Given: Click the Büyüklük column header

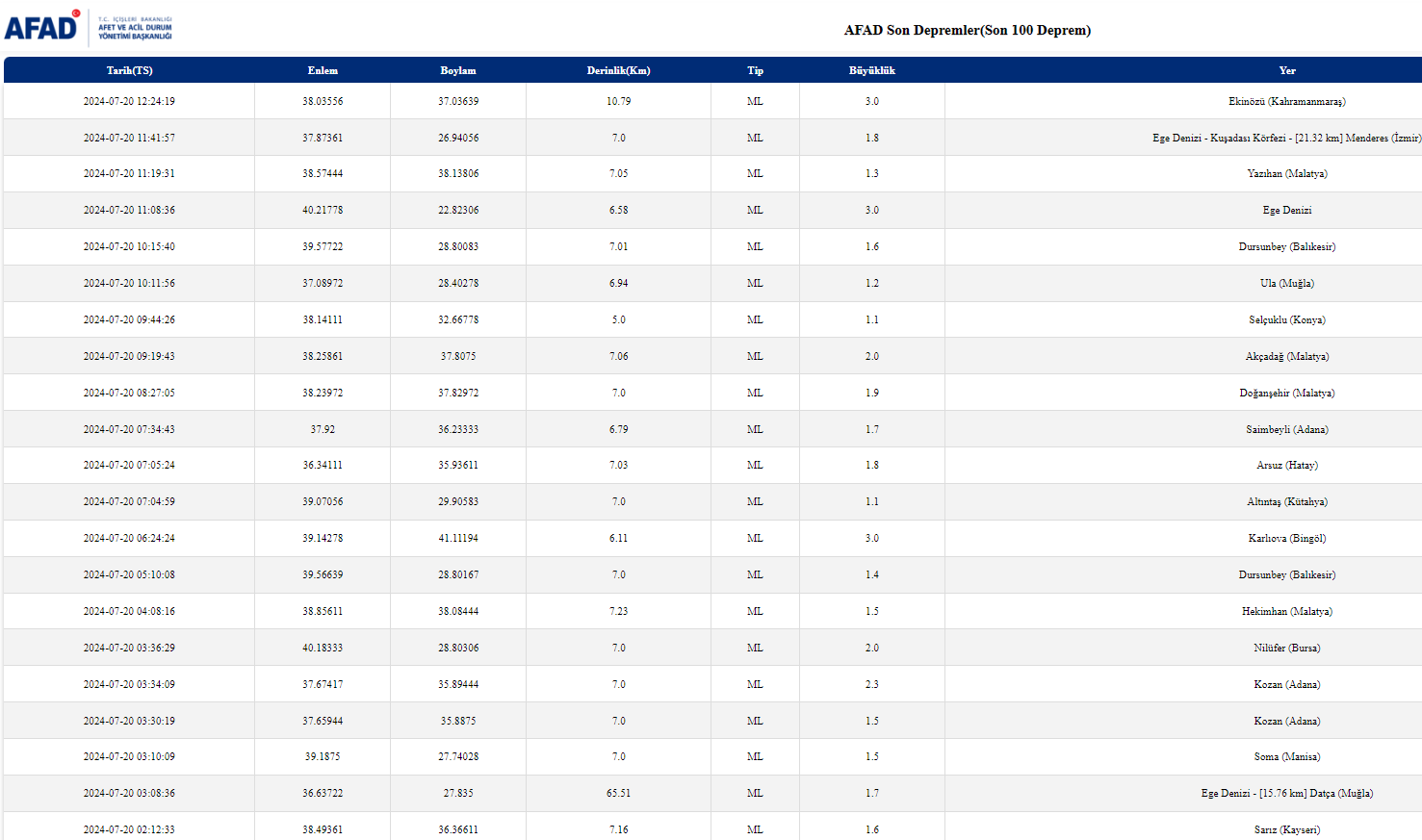Looking at the screenshot, I should pos(871,70).
